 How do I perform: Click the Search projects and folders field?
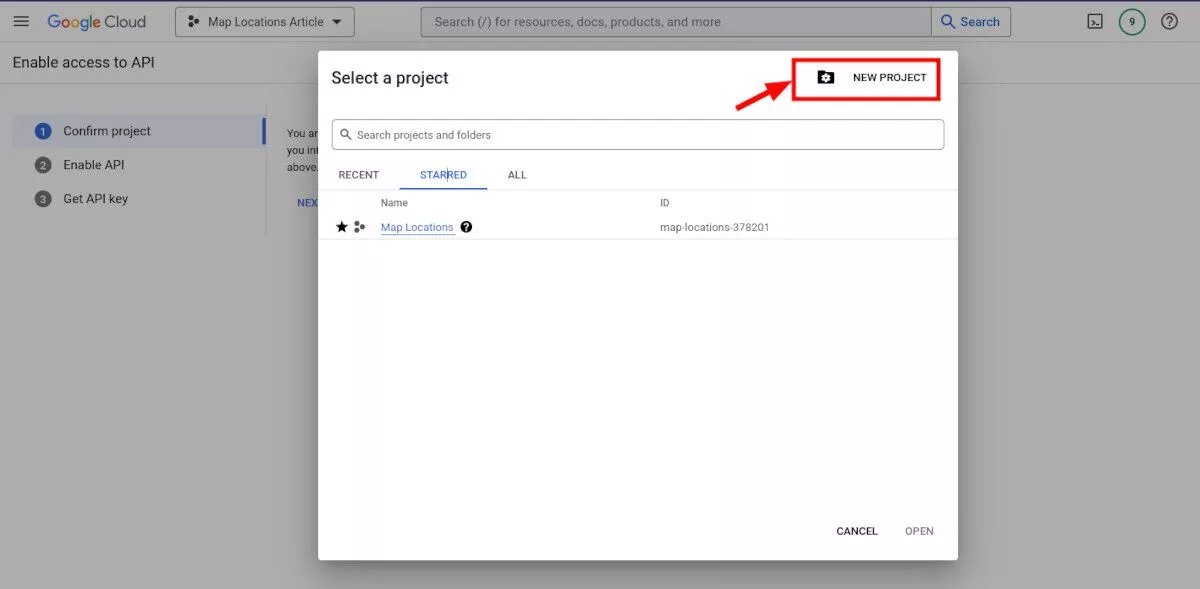(x=638, y=135)
